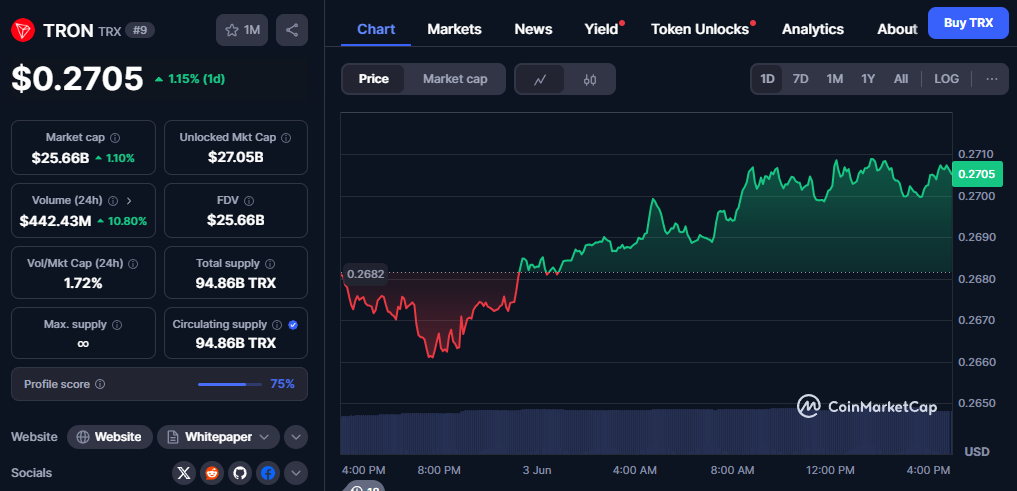Click info icon next to Max. supply

(x=117, y=324)
